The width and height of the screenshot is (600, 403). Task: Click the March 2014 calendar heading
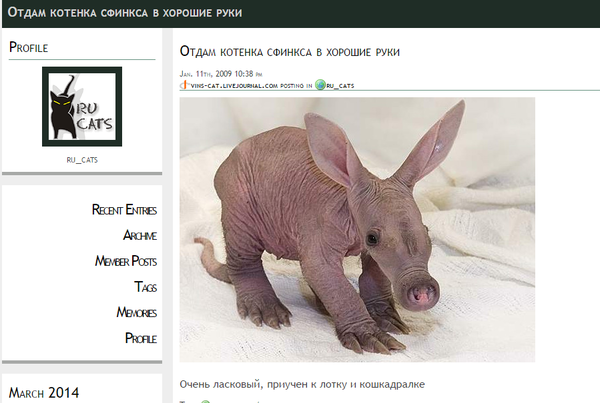(44, 392)
